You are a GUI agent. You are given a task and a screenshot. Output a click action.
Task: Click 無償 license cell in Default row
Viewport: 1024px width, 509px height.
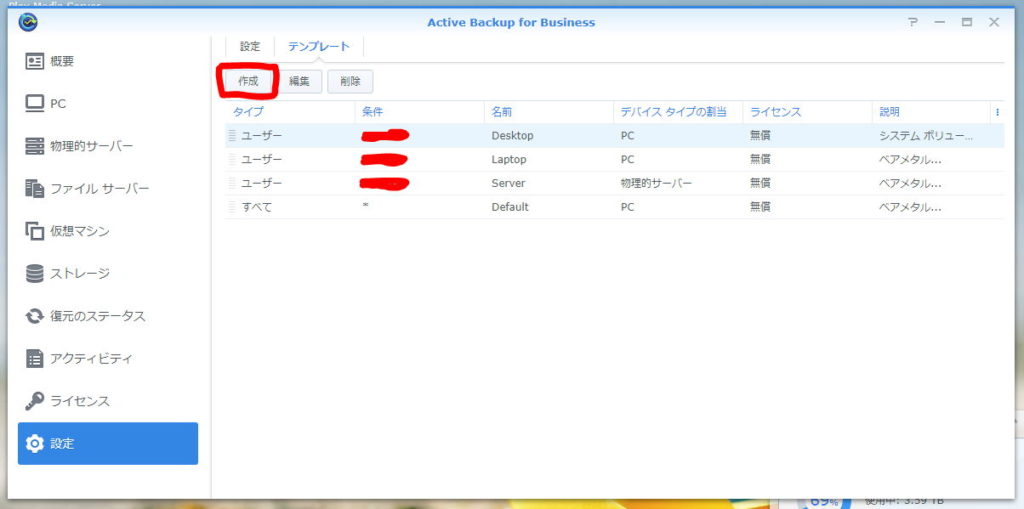[760, 207]
